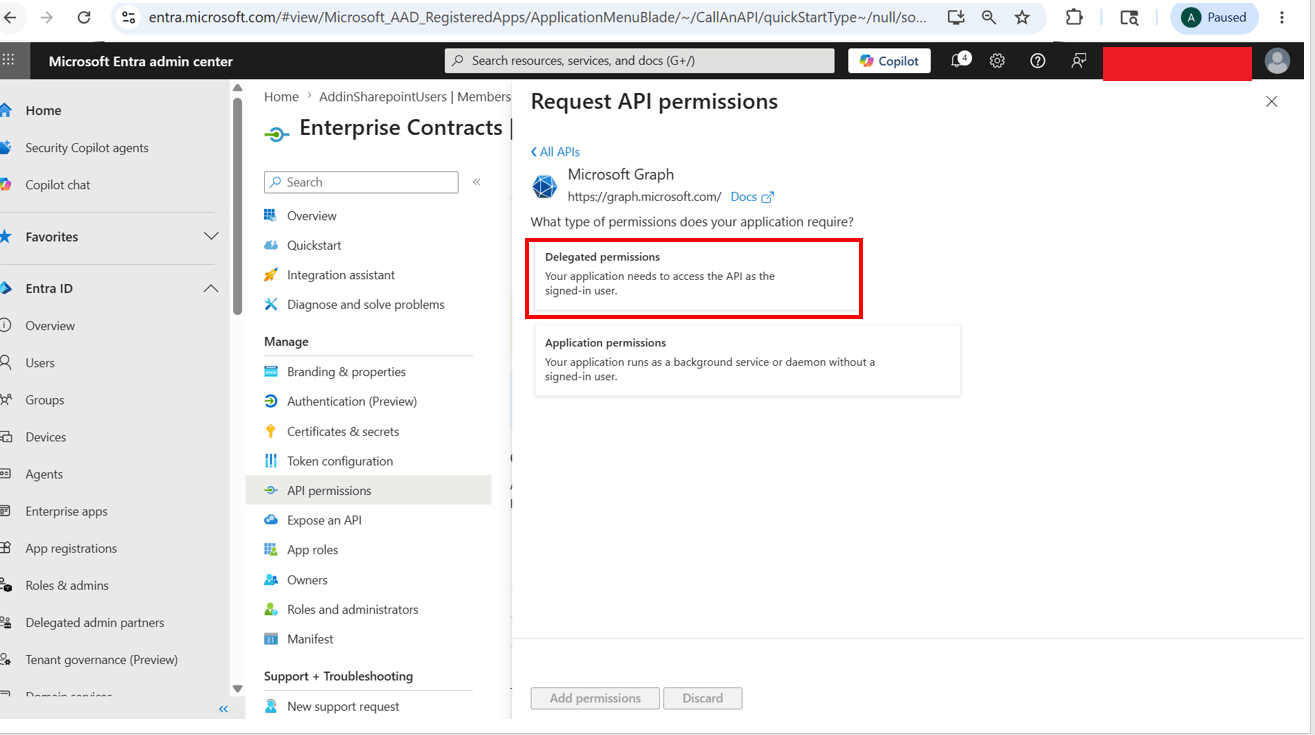Bookmark this page with star icon
The height and width of the screenshot is (735, 1315).
(x=1022, y=17)
